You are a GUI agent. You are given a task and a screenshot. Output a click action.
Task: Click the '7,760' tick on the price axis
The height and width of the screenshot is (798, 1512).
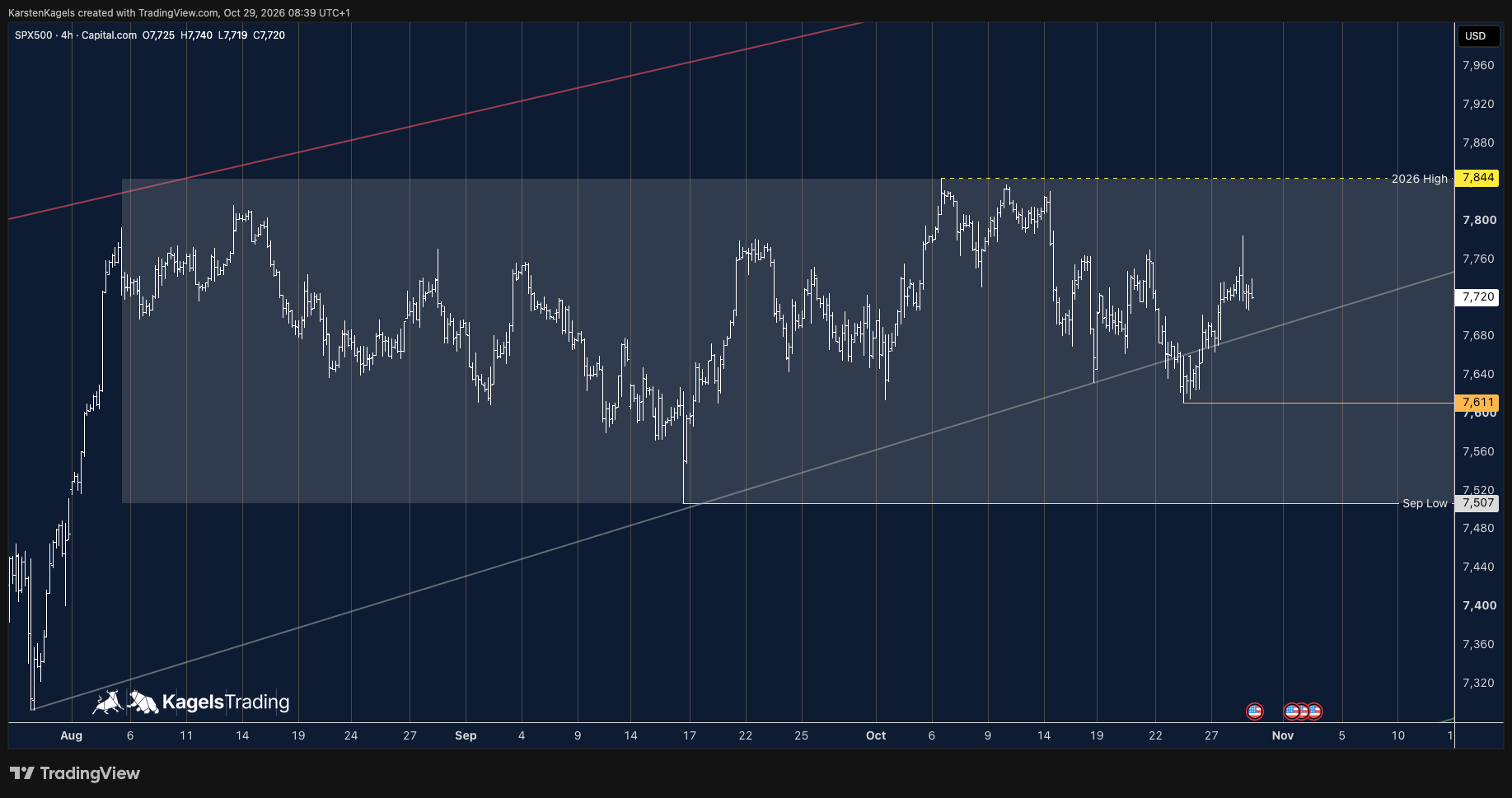click(x=1478, y=259)
